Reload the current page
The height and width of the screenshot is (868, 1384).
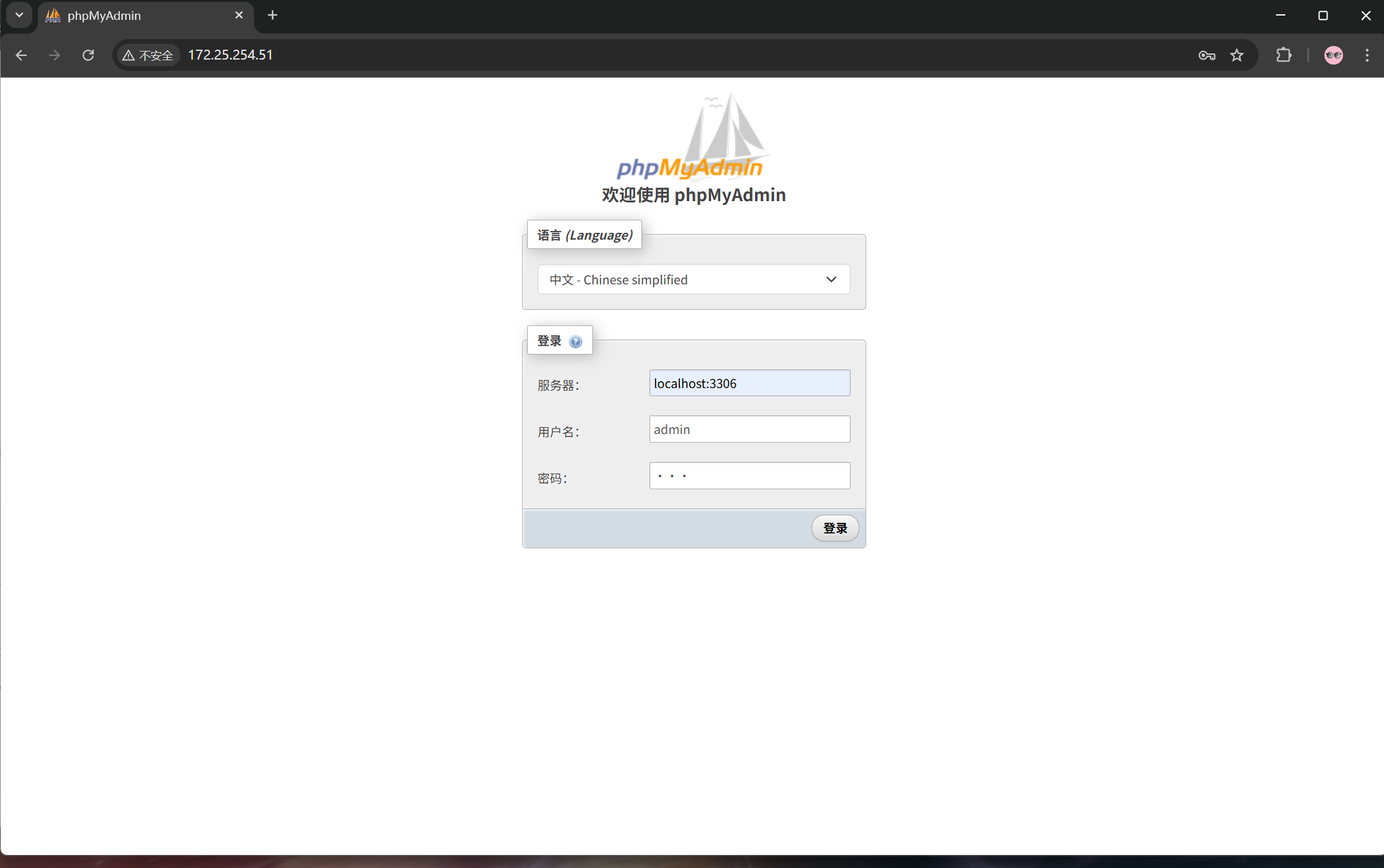[88, 55]
